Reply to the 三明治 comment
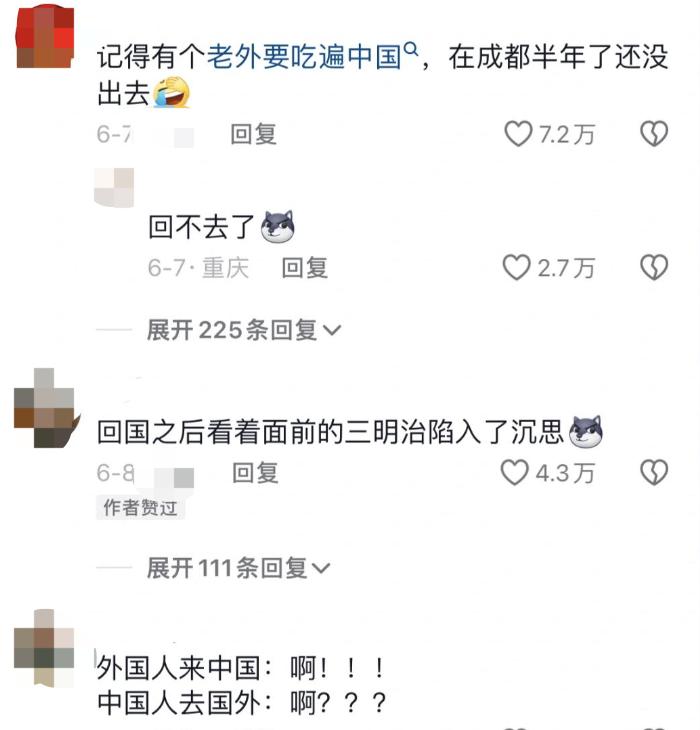Screen dimensions: 700x730 pyautogui.click(x=256, y=473)
